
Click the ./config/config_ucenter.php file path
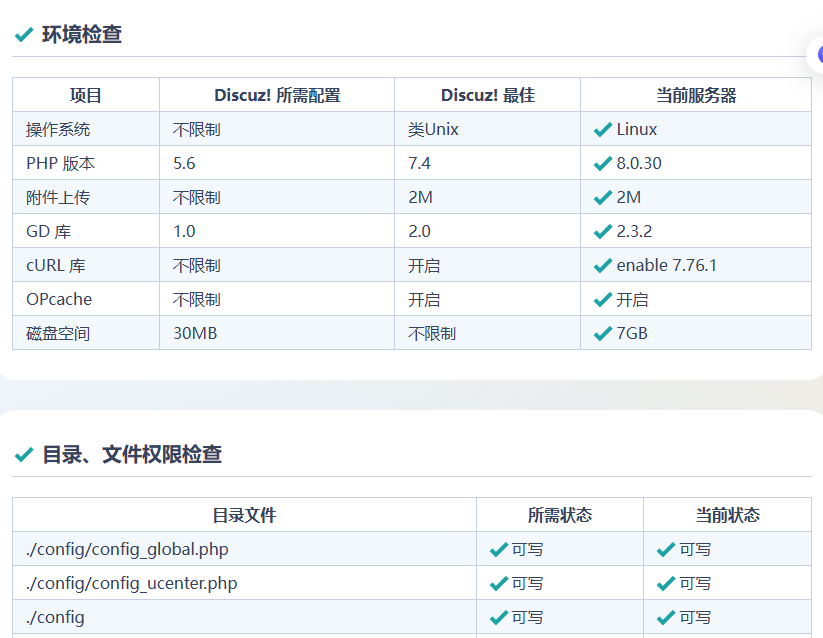(132, 583)
